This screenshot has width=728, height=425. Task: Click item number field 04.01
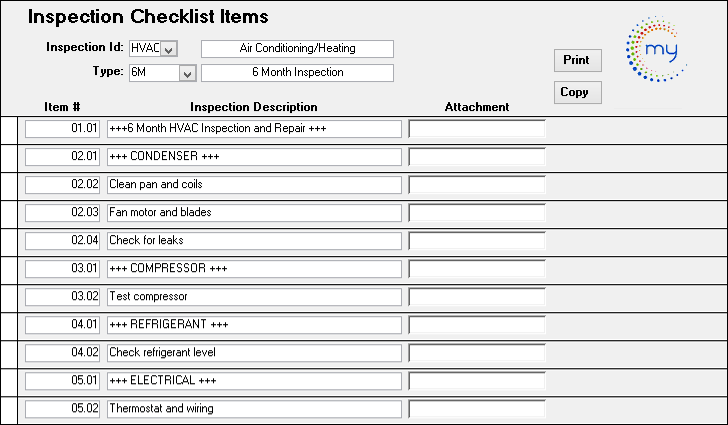(62, 325)
